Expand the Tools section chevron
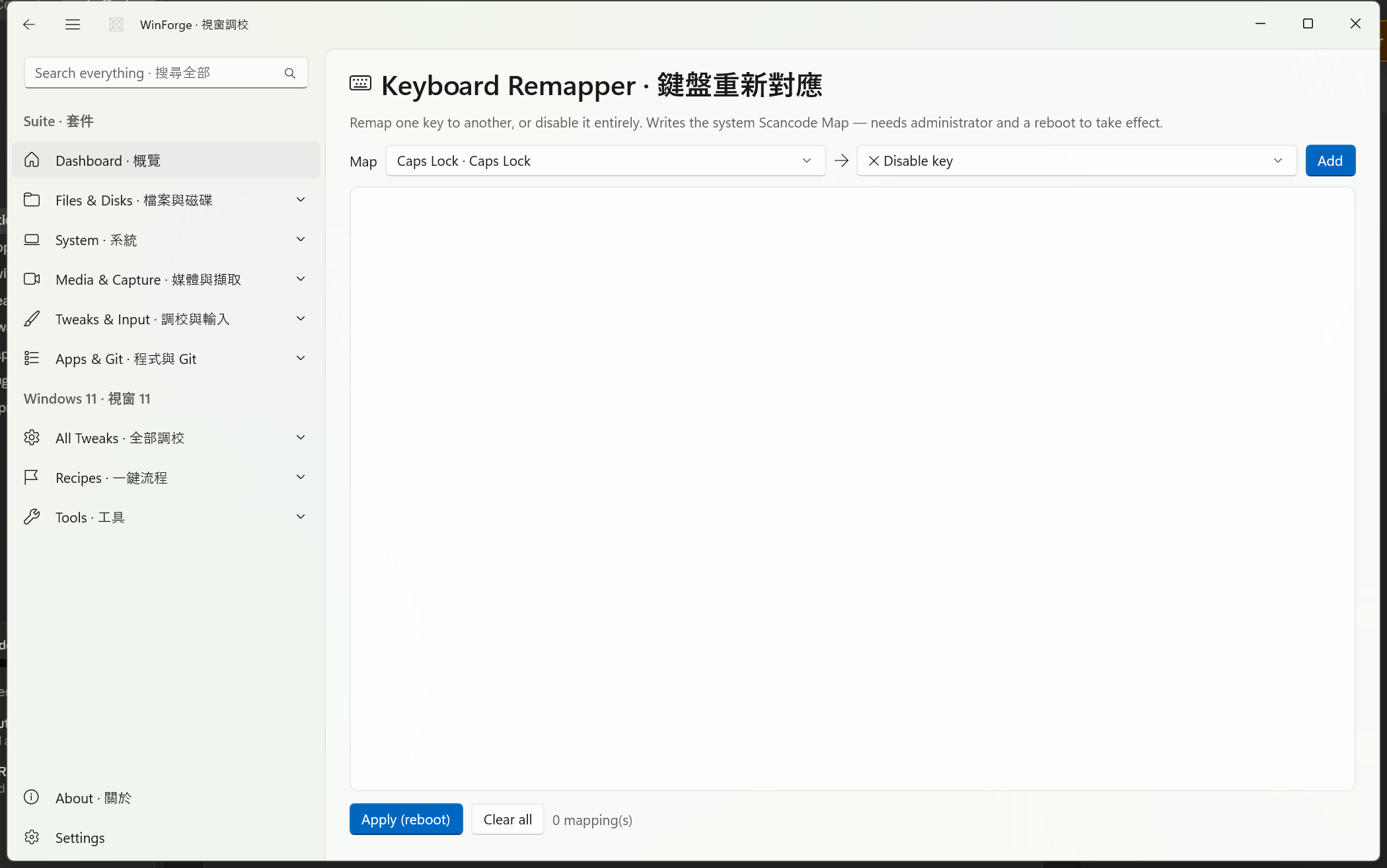 click(301, 517)
